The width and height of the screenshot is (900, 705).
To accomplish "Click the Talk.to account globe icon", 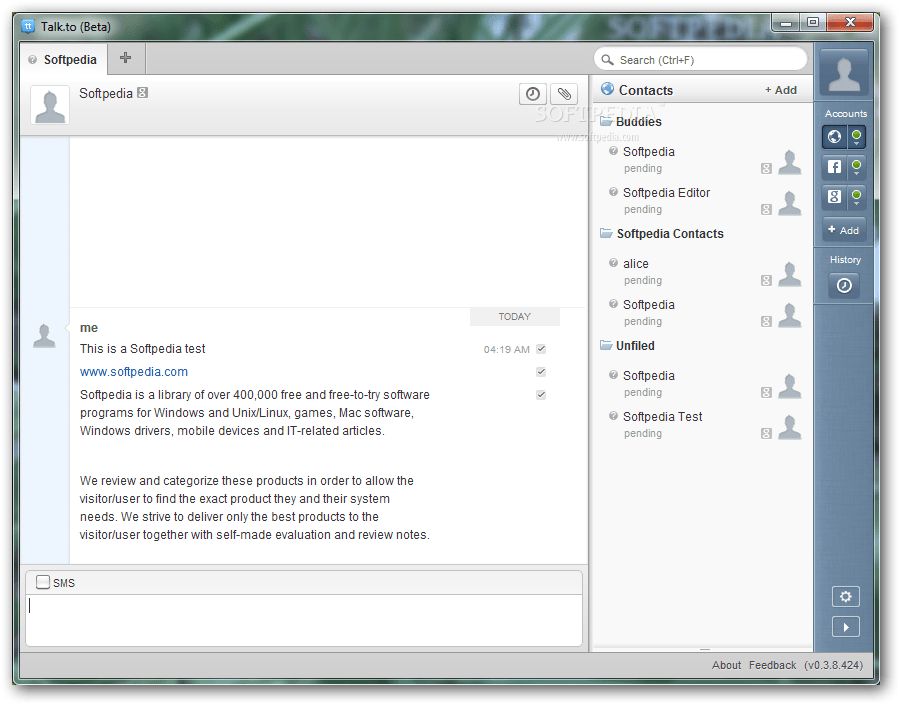I will click(x=835, y=137).
